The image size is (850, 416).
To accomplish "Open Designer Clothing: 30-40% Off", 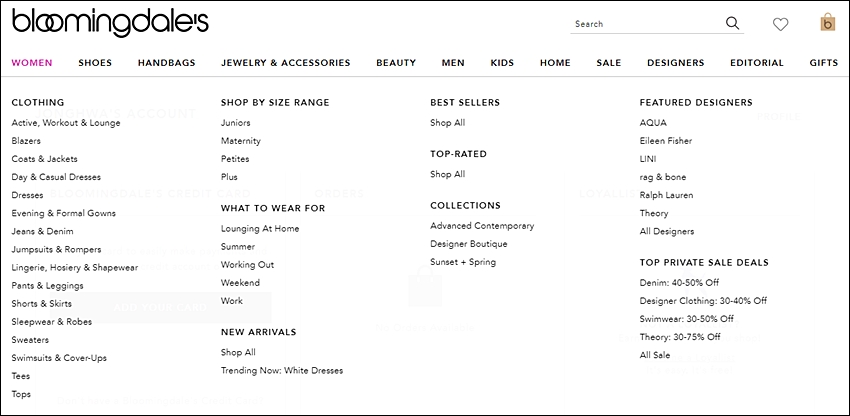I will [x=703, y=301].
